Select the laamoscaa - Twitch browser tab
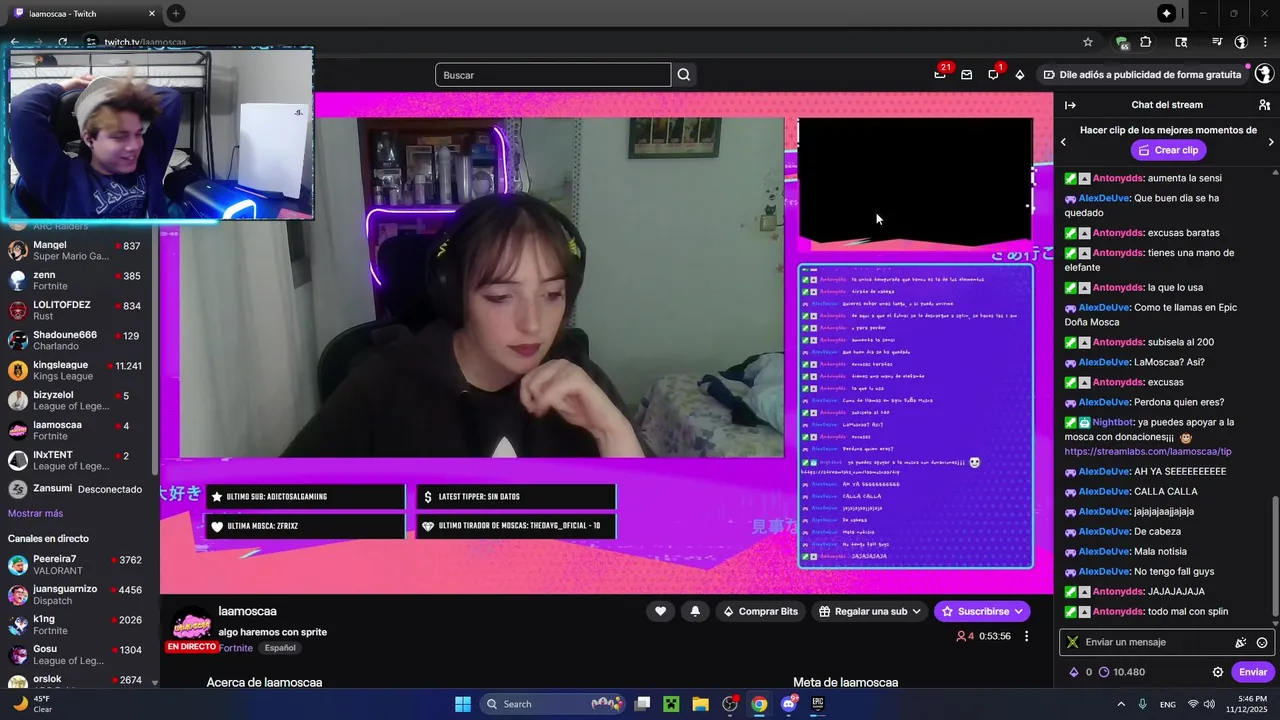The width and height of the screenshot is (1280, 720). [85, 13]
